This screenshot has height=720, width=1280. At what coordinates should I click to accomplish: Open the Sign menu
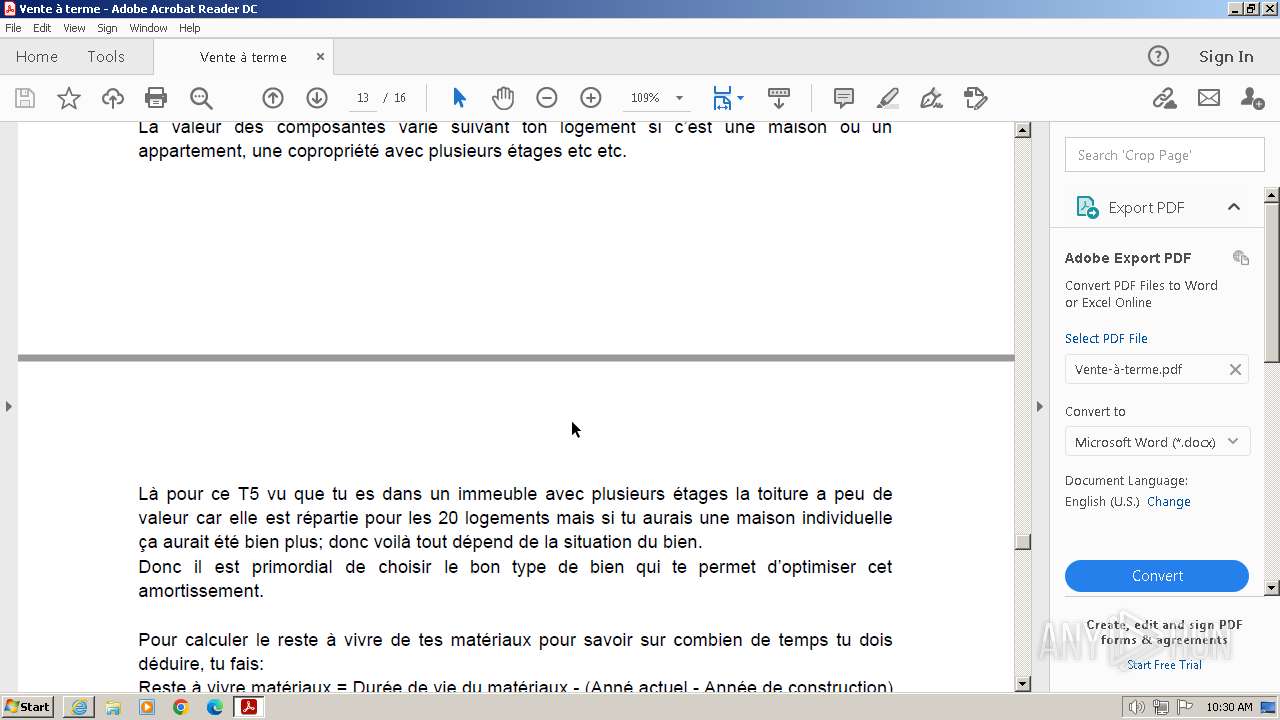[x=107, y=28]
